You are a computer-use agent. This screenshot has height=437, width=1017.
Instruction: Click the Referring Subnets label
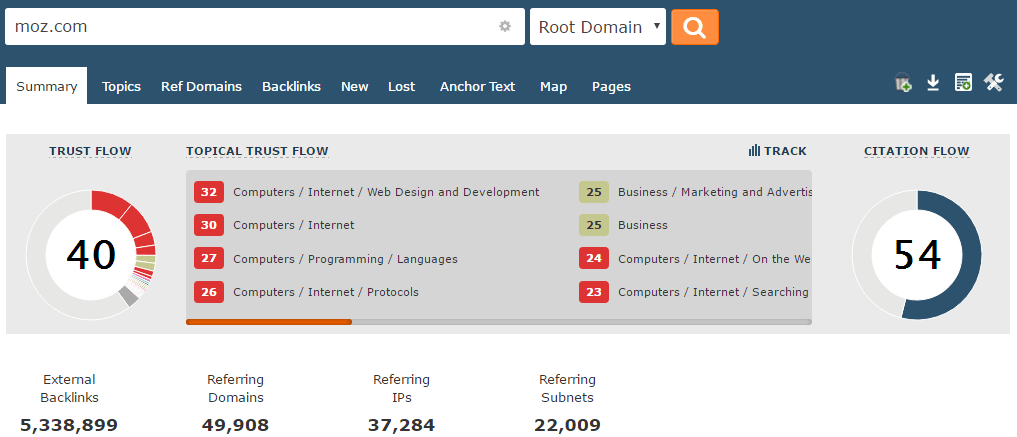(568, 388)
